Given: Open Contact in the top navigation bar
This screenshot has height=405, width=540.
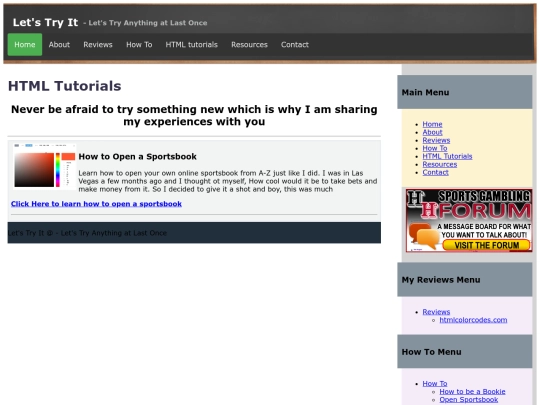Looking at the screenshot, I should [295, 44].
